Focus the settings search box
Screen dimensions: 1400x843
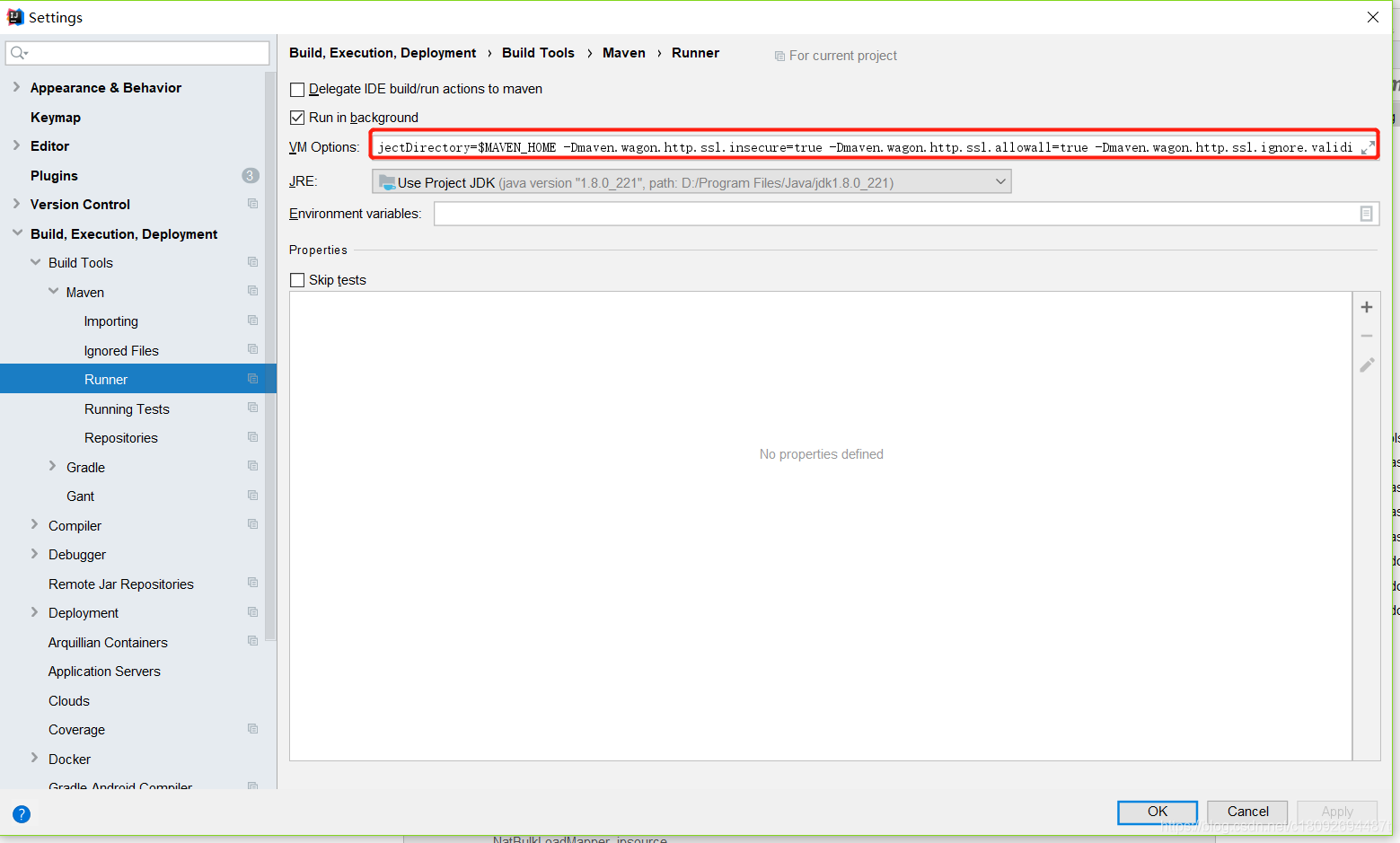[x=137, y=53]
